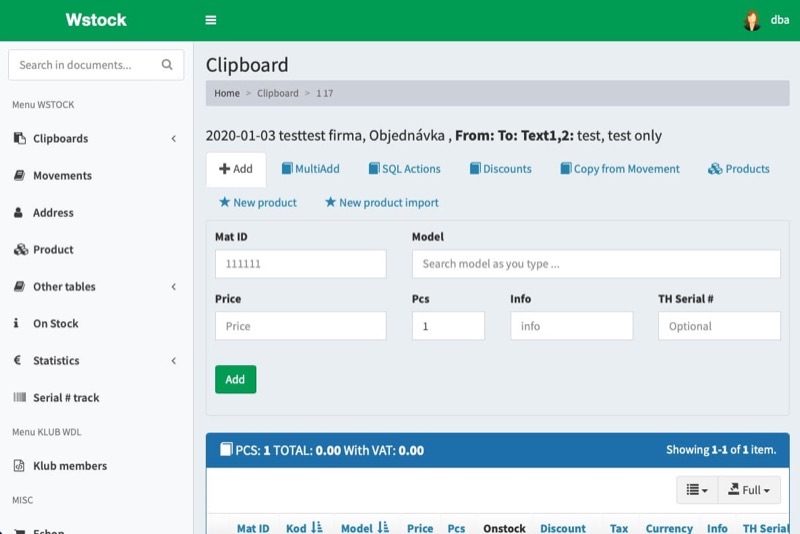Switch to the SQL Actions tab
The height and width of the screenshot is (534, 800).
point(405,169)
